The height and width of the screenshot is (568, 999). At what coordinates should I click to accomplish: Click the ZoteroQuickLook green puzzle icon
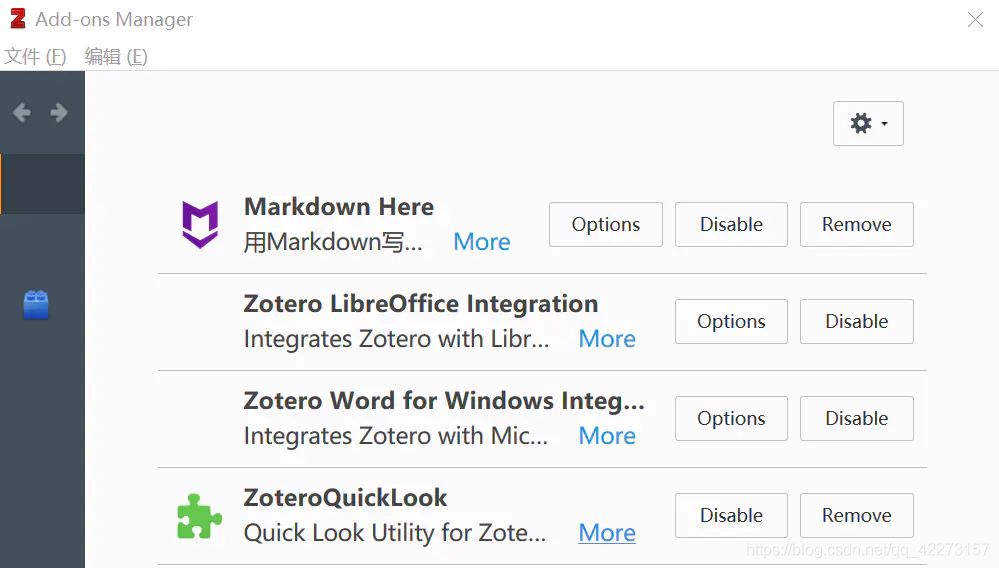[199, 516]
